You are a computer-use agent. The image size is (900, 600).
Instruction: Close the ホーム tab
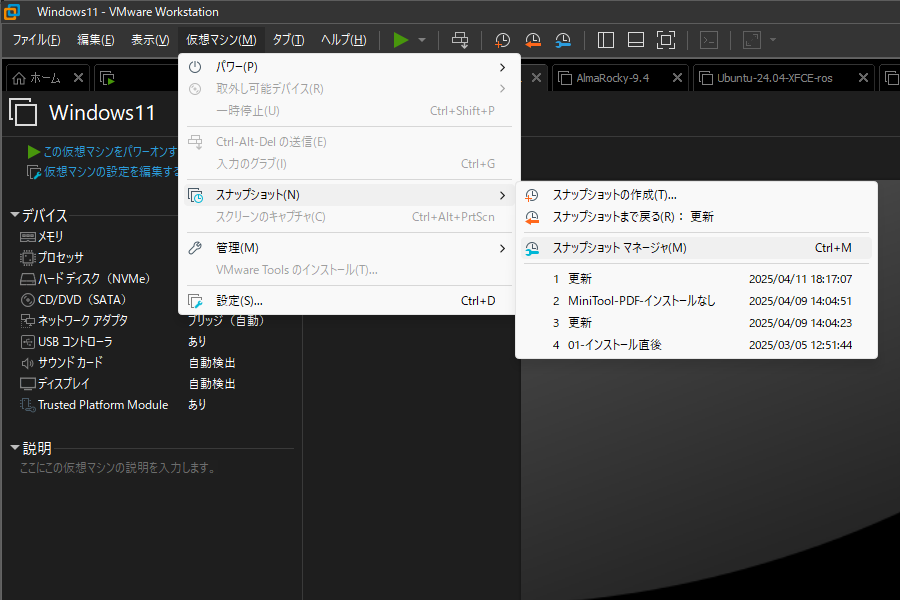[79, 78]
